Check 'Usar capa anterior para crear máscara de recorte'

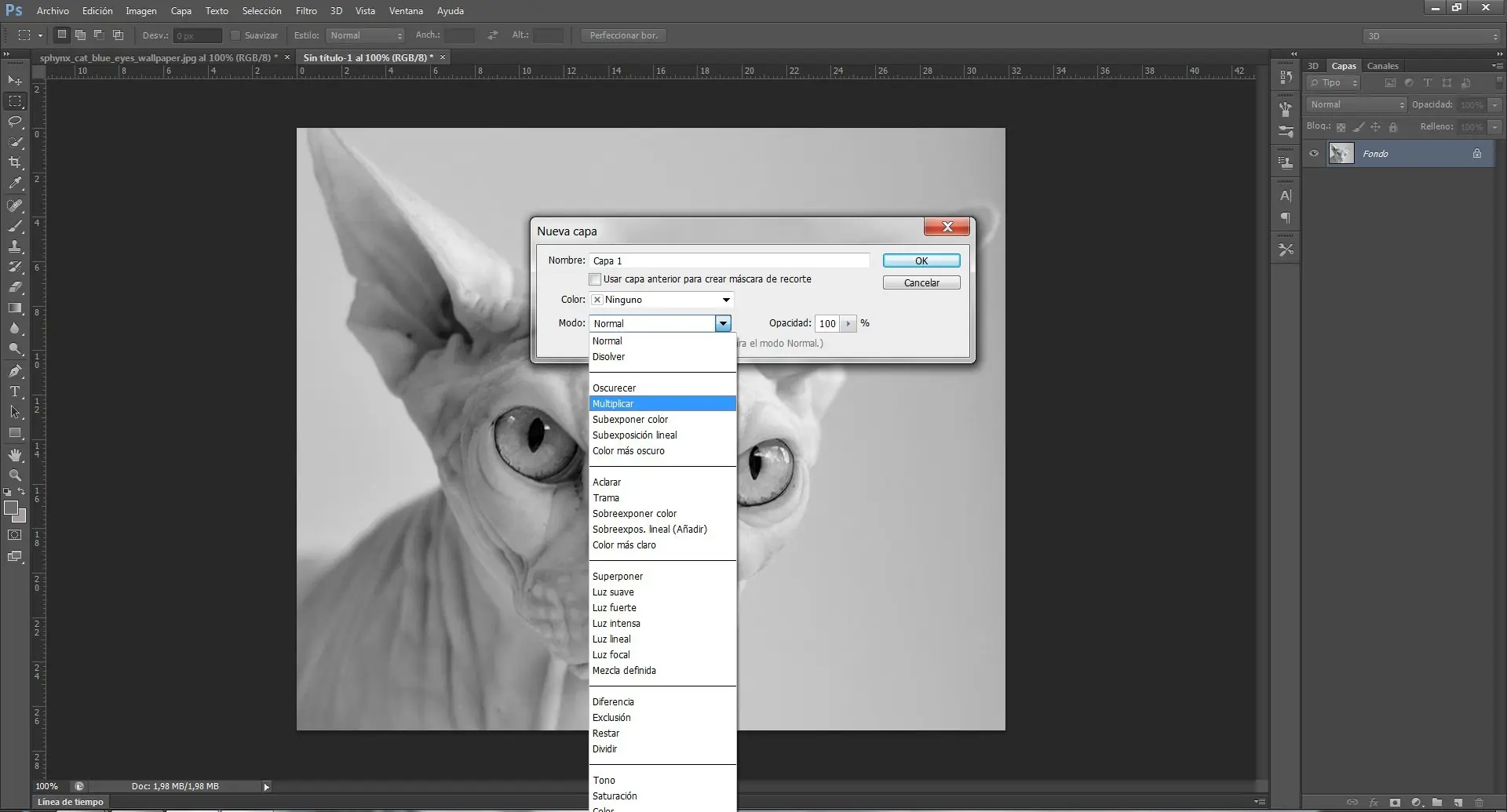pyautogui.click(x=595, y=279)
